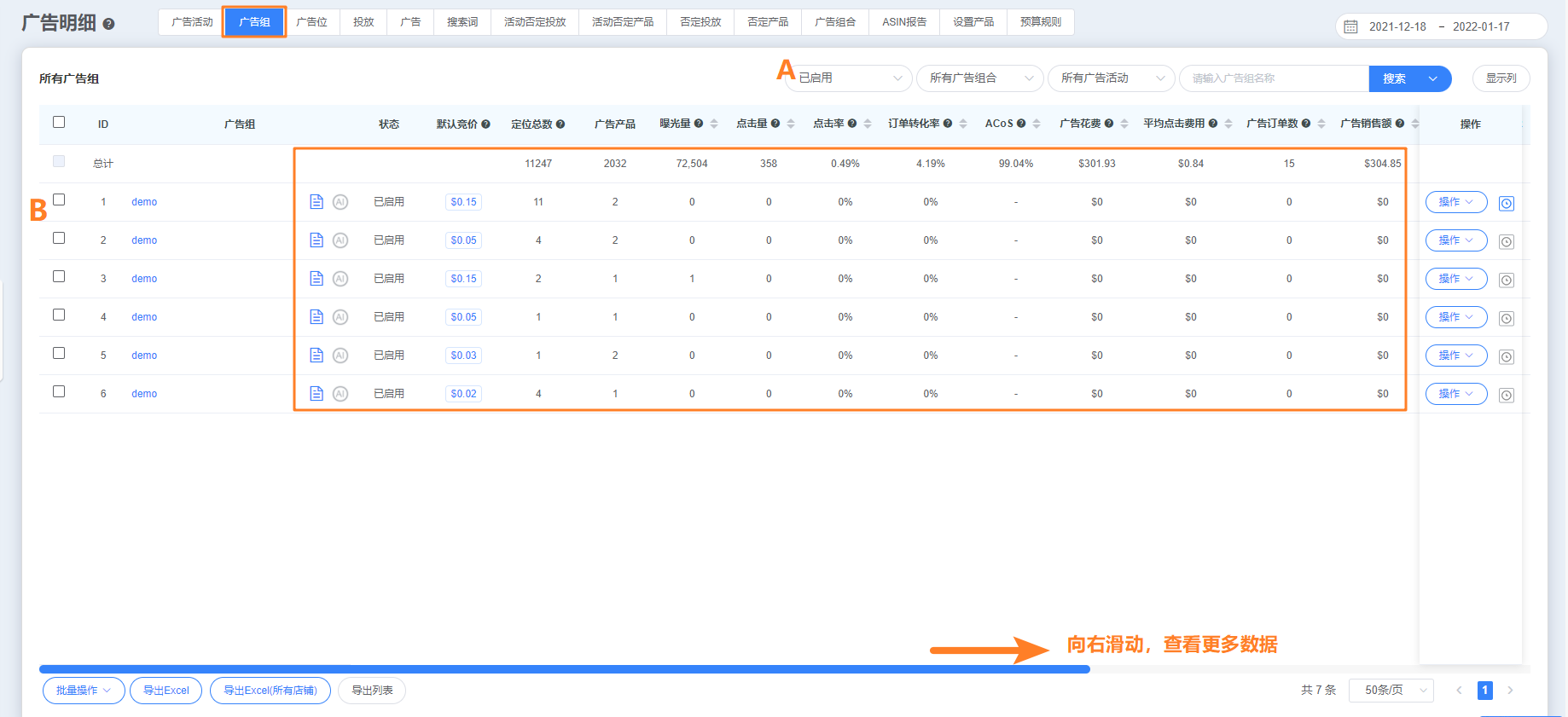Click the horizontal blue scrollbar
The image size is (1568, 717).
(x=564, y=669)
